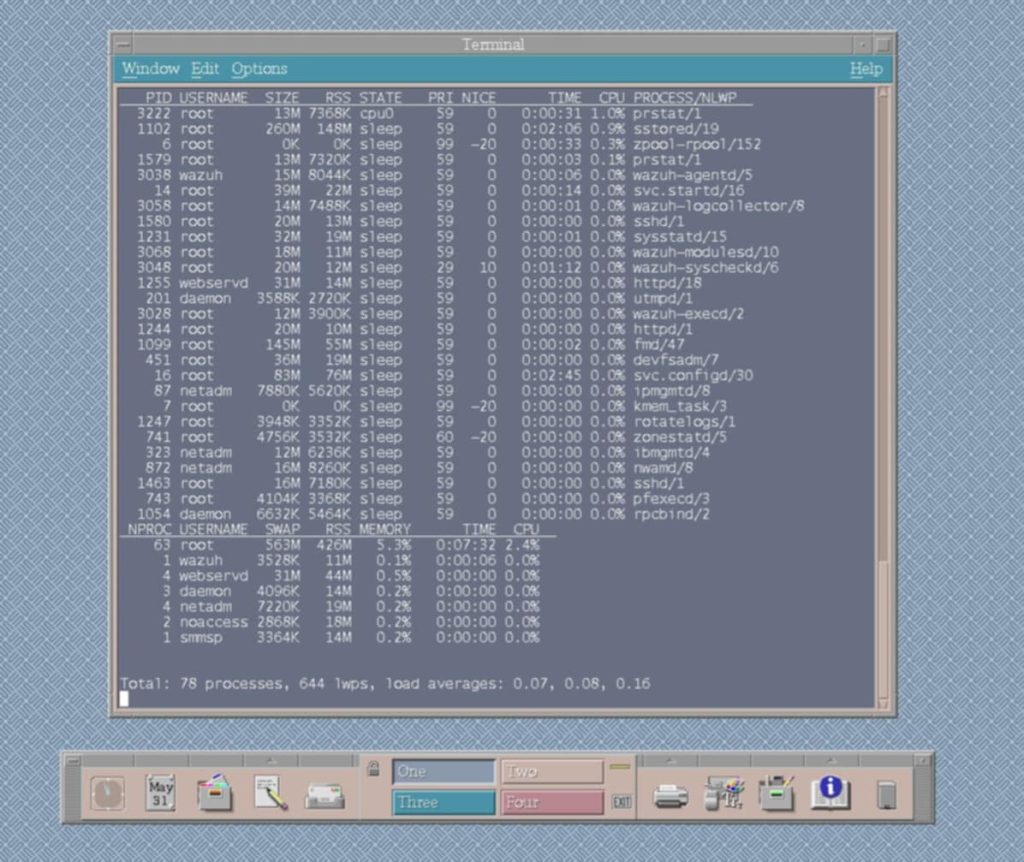This screenshot has height=862, width=1024.
Task: Click the clock icon in the front panel
Action: (107, 794)
